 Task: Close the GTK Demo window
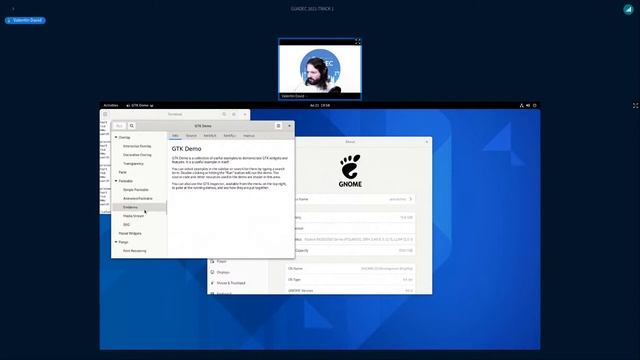tap(289, 126)
